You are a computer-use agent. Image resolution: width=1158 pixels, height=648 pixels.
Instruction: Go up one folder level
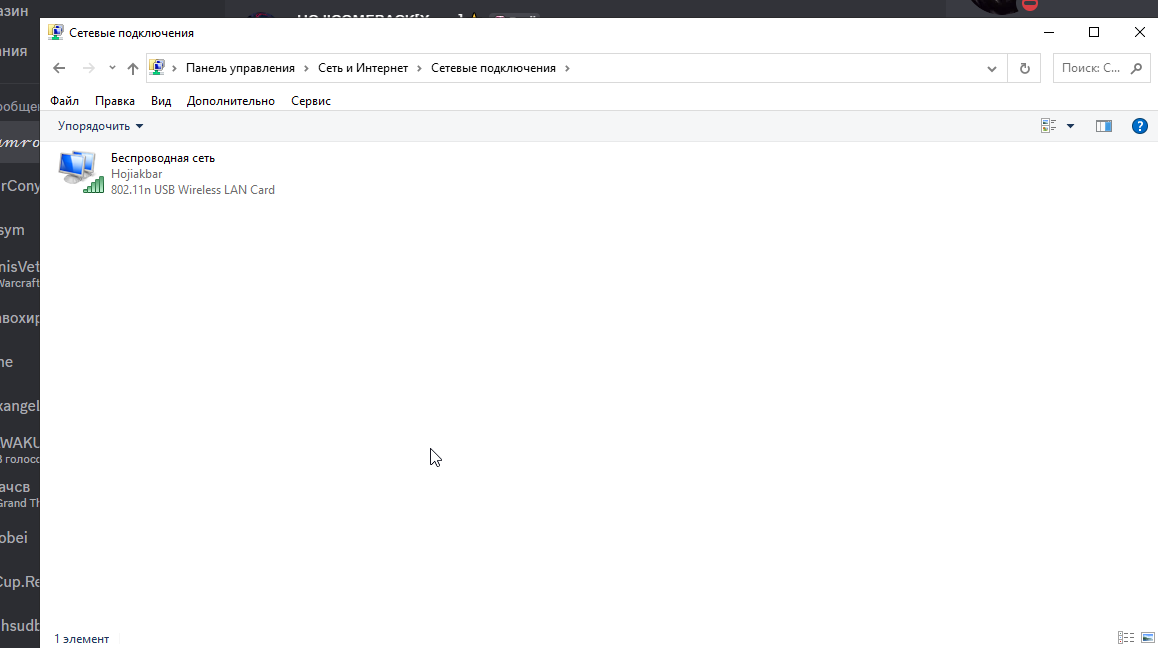click(x=133, y=68)
